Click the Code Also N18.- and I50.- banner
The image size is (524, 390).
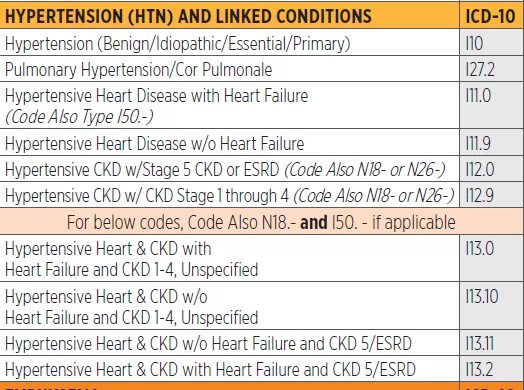tap(262, 222)
